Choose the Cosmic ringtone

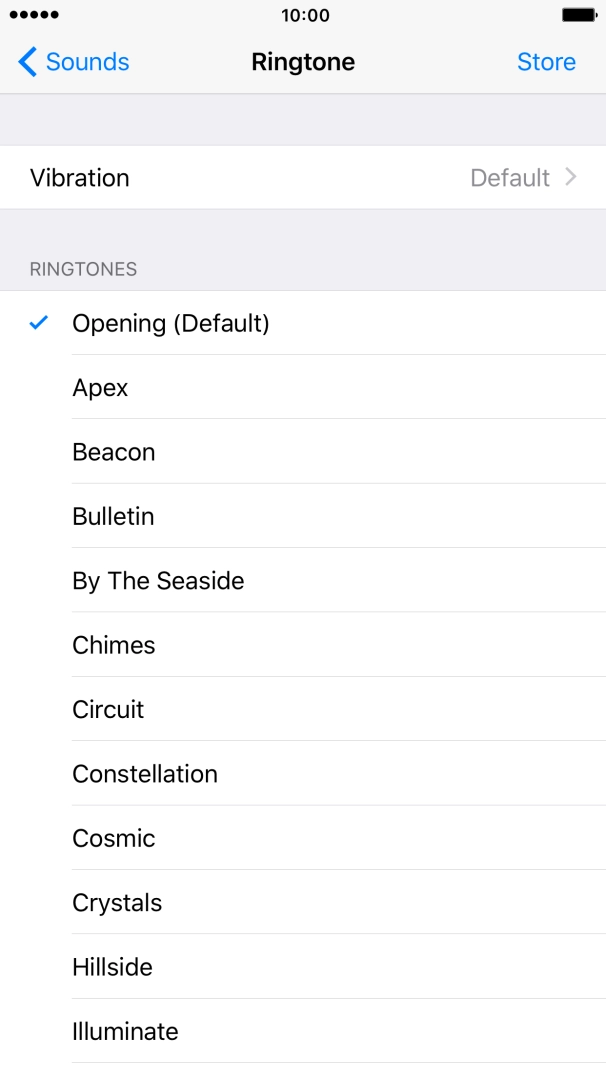click(x=113, y=838)
